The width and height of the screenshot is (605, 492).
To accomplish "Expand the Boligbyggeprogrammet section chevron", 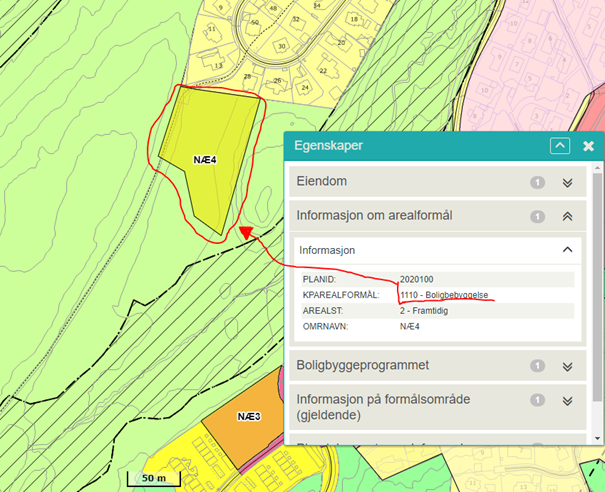I will pos(567,366).
